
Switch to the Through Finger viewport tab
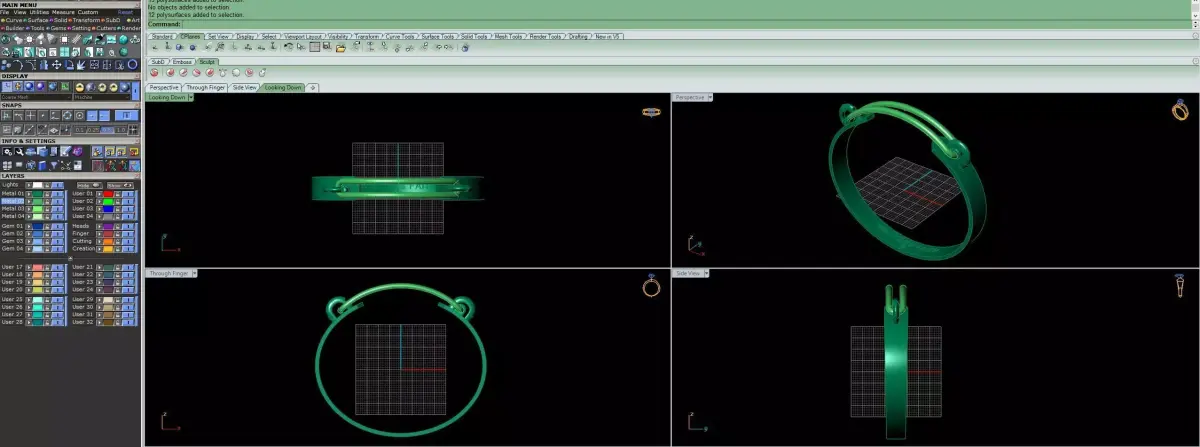click(205, 88)
